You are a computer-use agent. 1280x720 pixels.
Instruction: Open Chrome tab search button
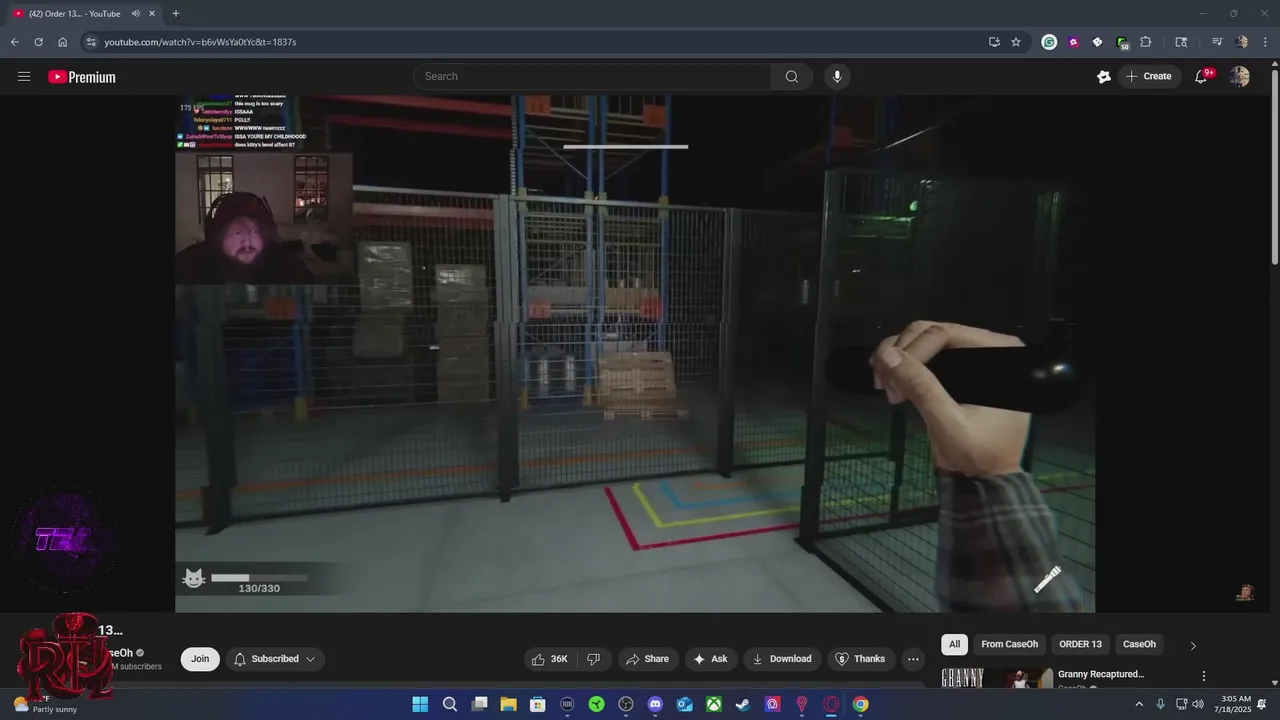pyautogui.click(x=1181, y=42)
